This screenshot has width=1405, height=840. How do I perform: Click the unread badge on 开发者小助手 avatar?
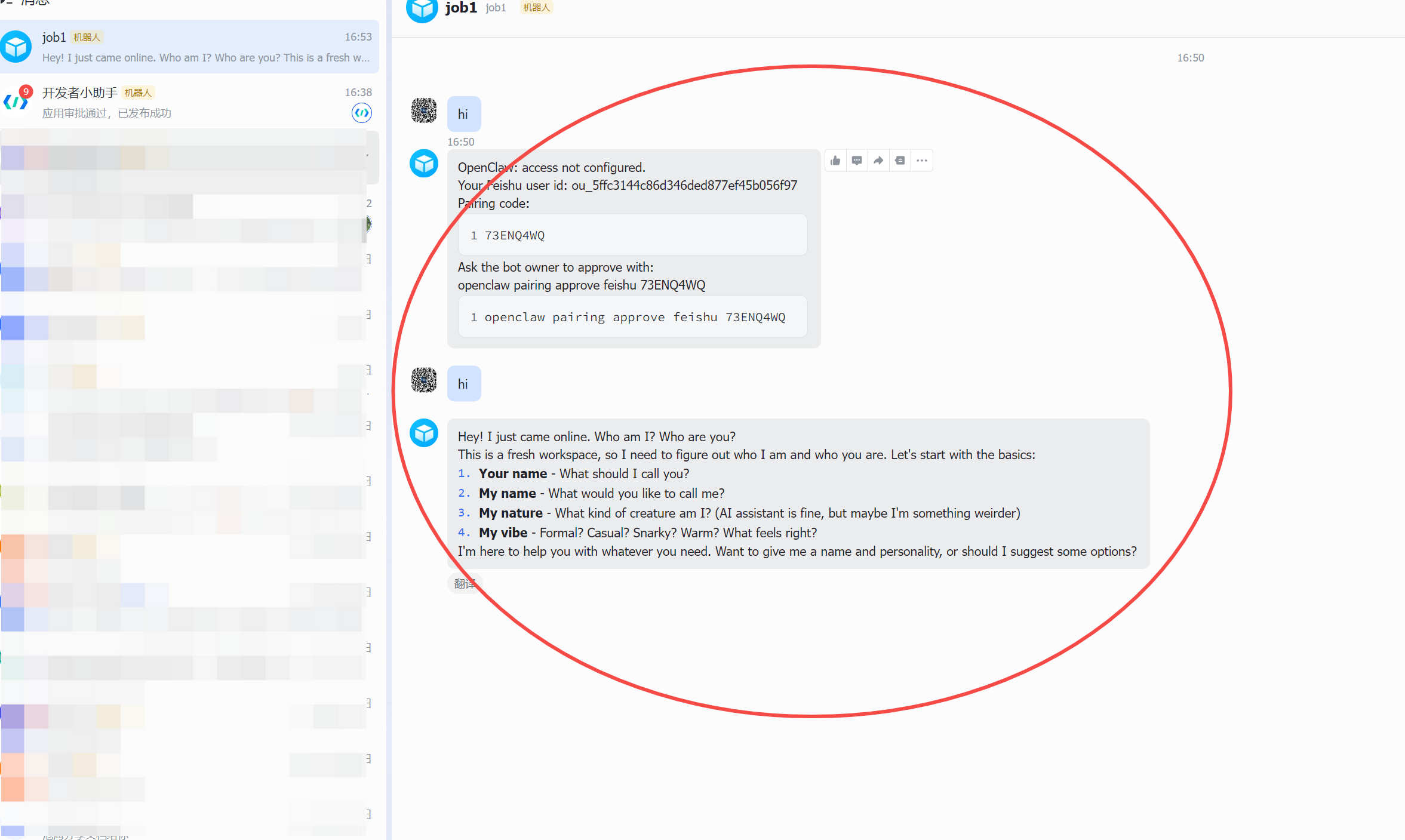[x=26, y=91]
